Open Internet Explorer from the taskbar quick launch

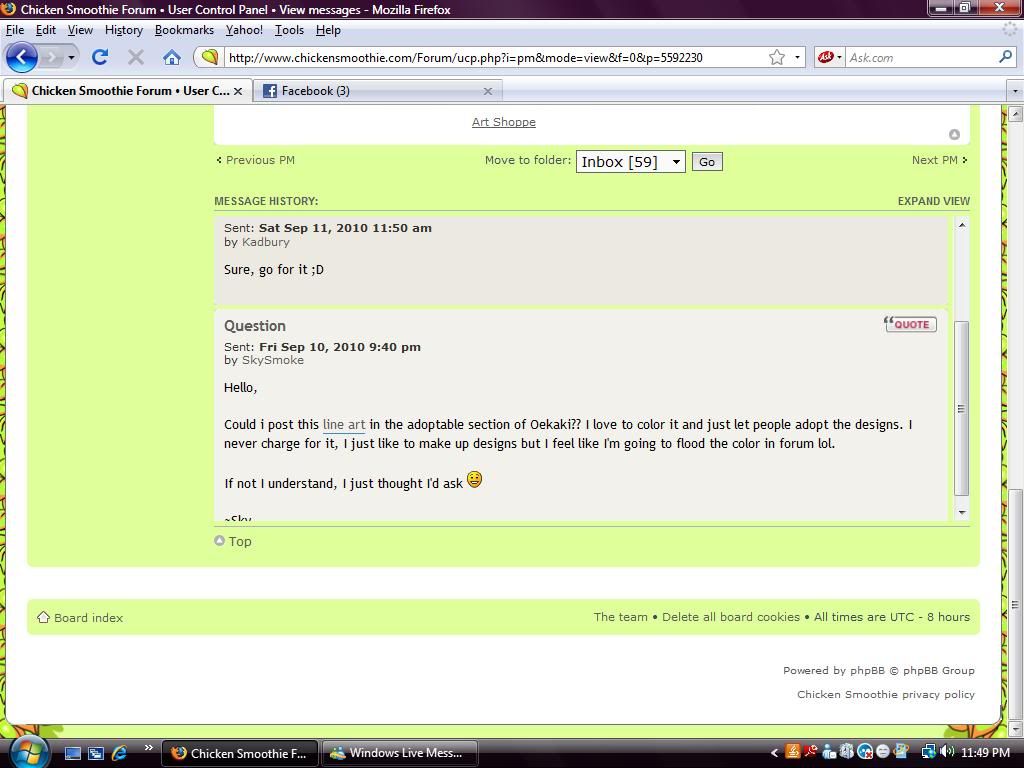coord(120,753)
